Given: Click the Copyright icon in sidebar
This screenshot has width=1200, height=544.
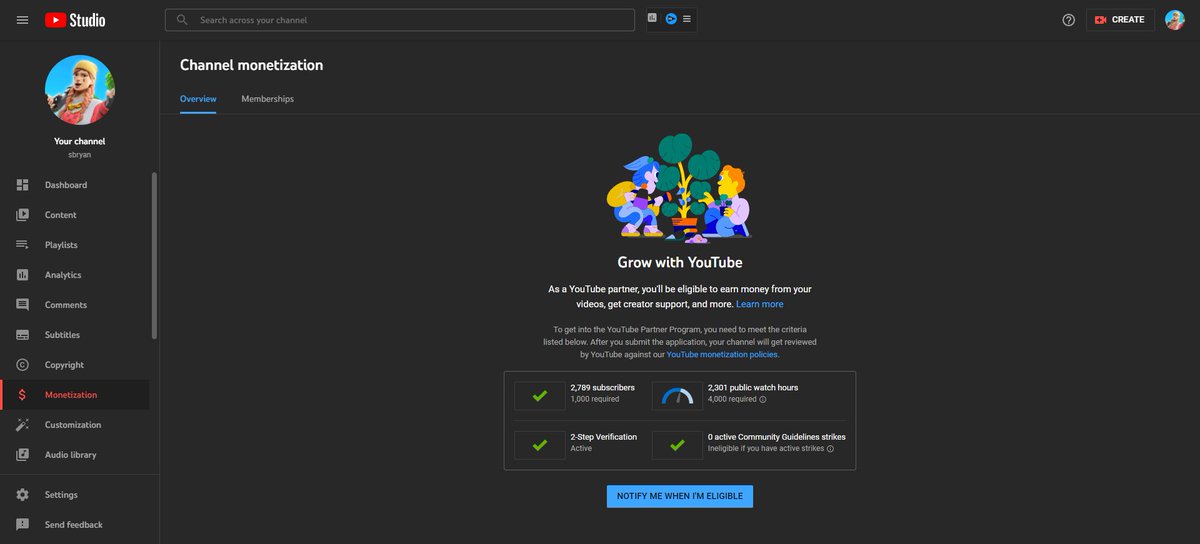Looking at the screenshot, I should pos(22,365).
